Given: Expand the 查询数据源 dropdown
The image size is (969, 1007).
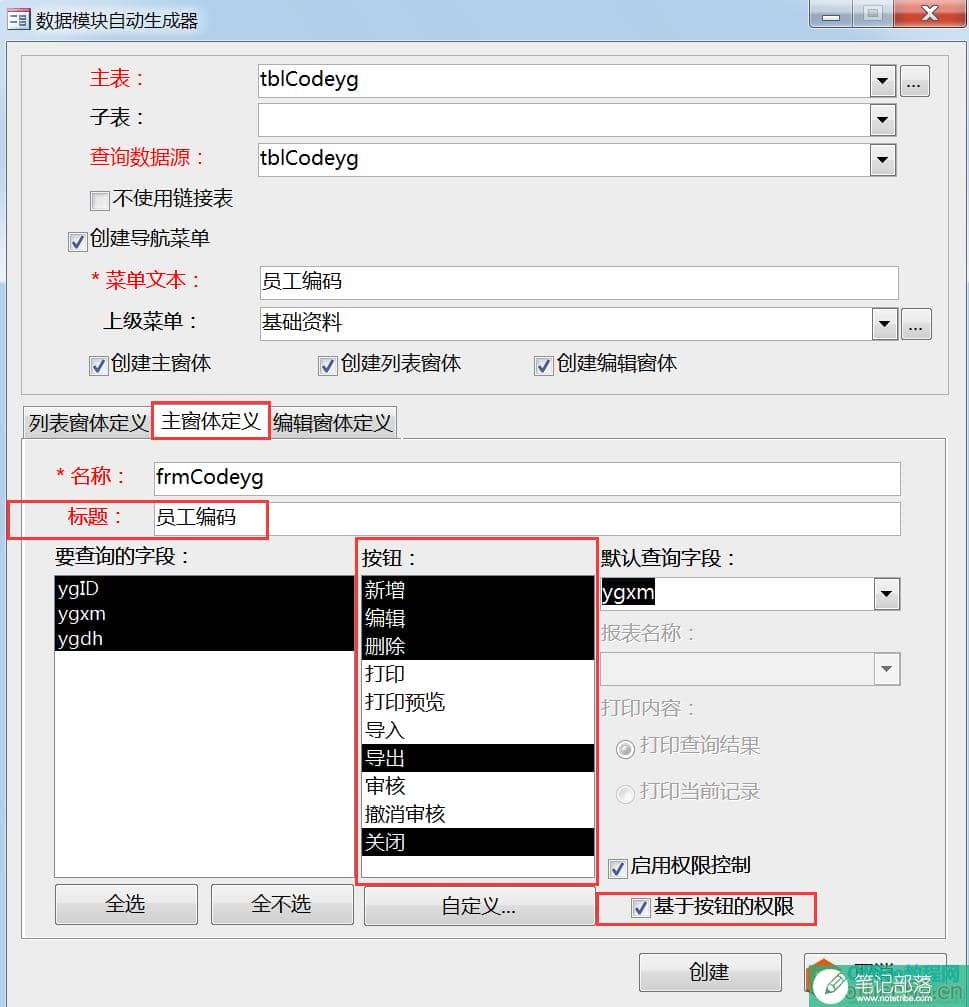Looking at the screenshot, I should [x=882, y=160].
